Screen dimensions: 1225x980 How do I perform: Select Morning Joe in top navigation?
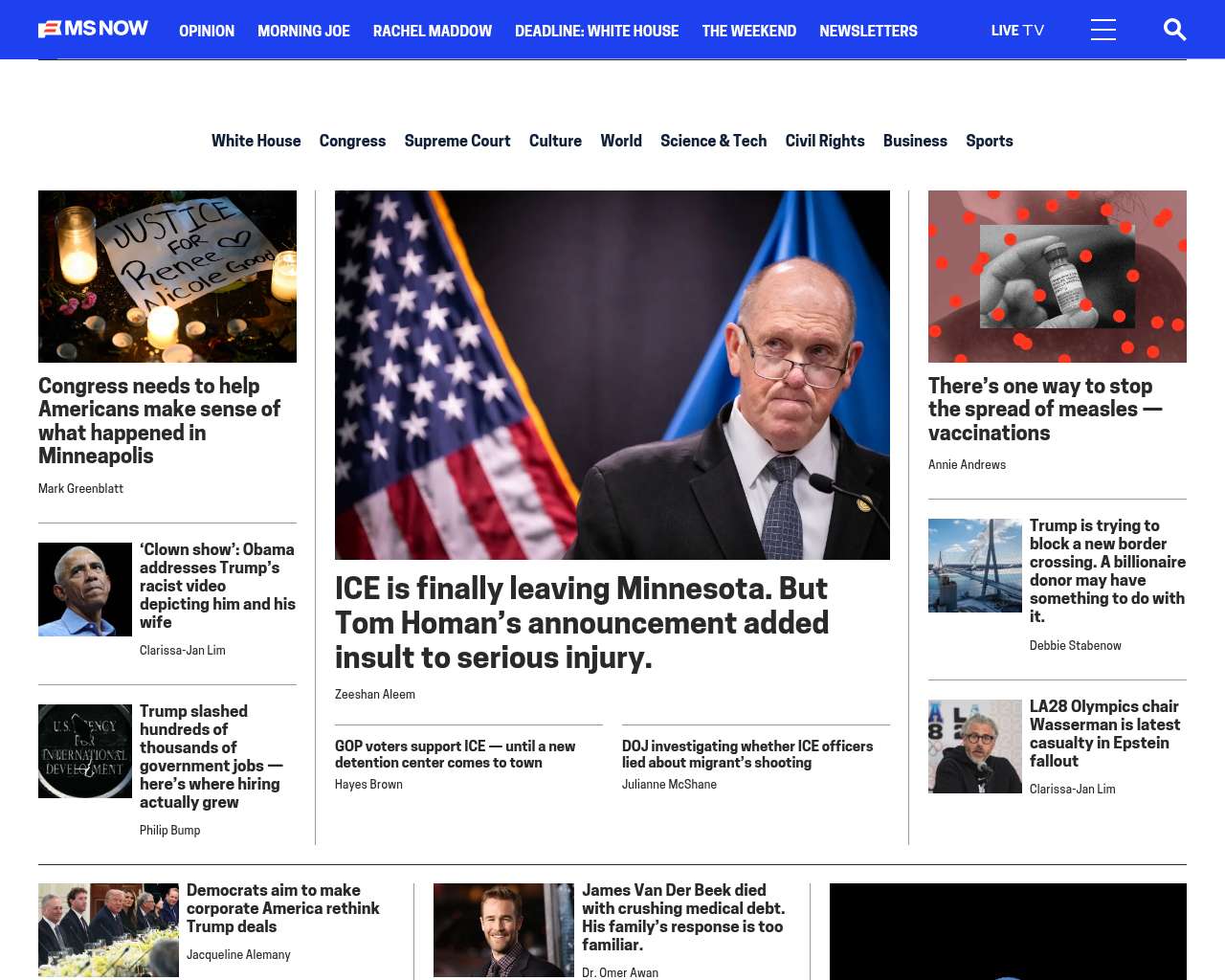click(303, 31)
